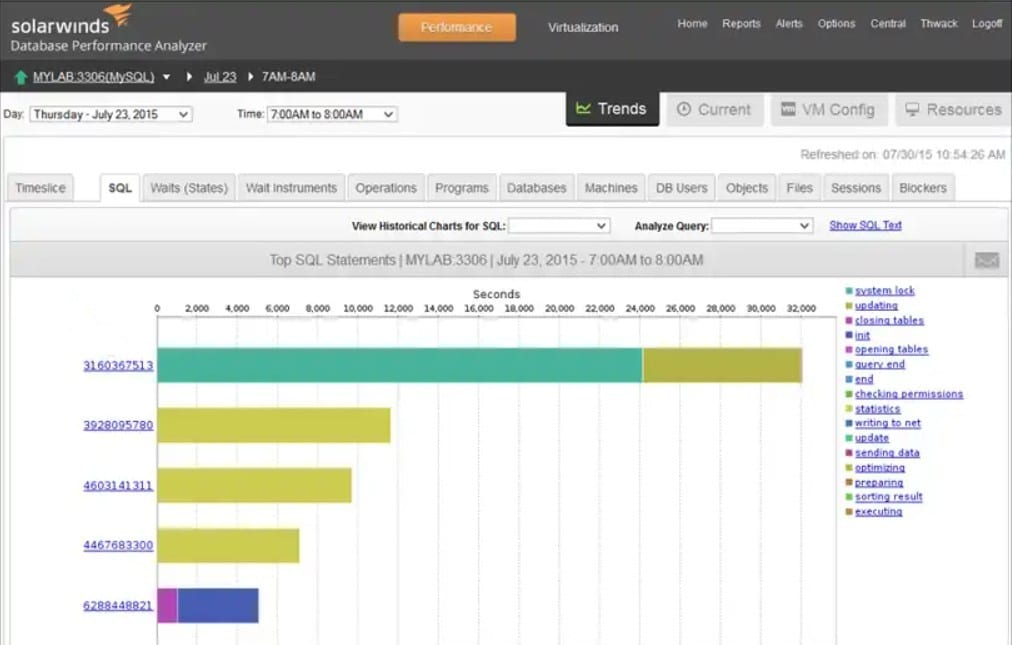Image resolution: width=1012 pixels, height=645 pixels.
Task: Click the VM Config tab icon
Action: point(788,109)
